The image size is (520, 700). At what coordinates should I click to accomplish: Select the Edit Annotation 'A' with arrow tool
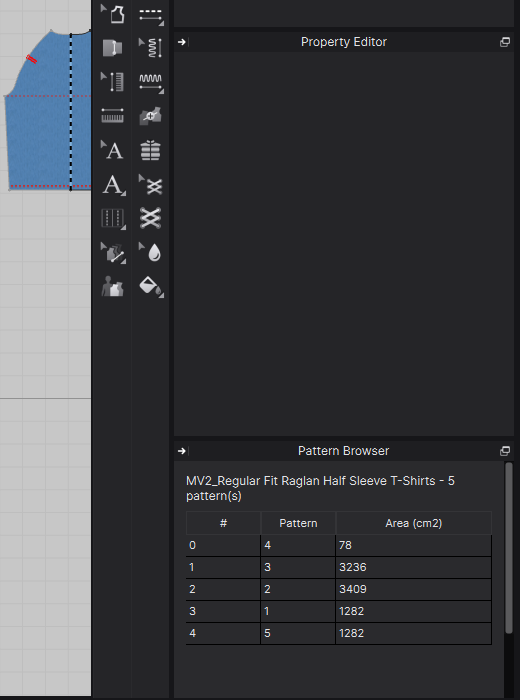pos(112,150)
